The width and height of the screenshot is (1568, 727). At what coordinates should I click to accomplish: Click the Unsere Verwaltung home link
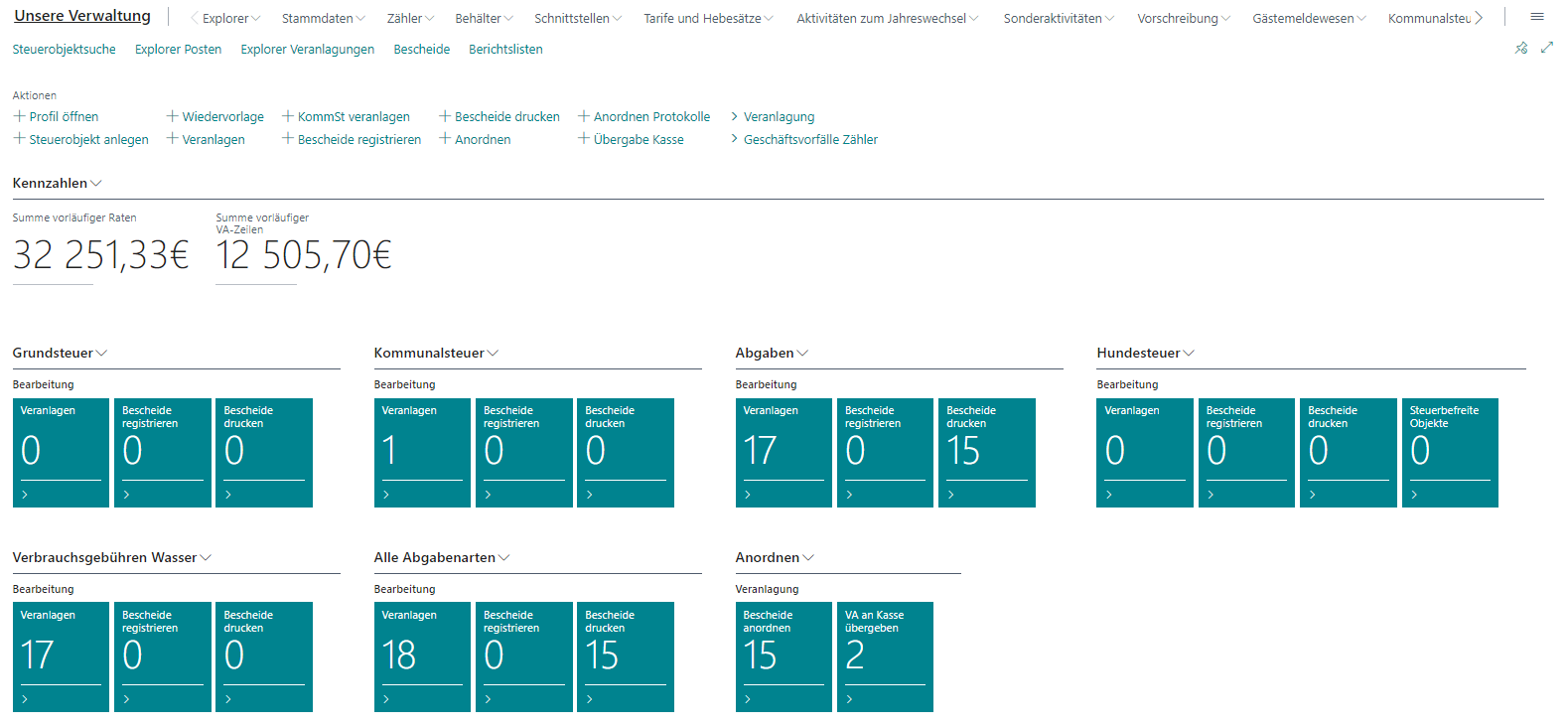tap(82, 16)
